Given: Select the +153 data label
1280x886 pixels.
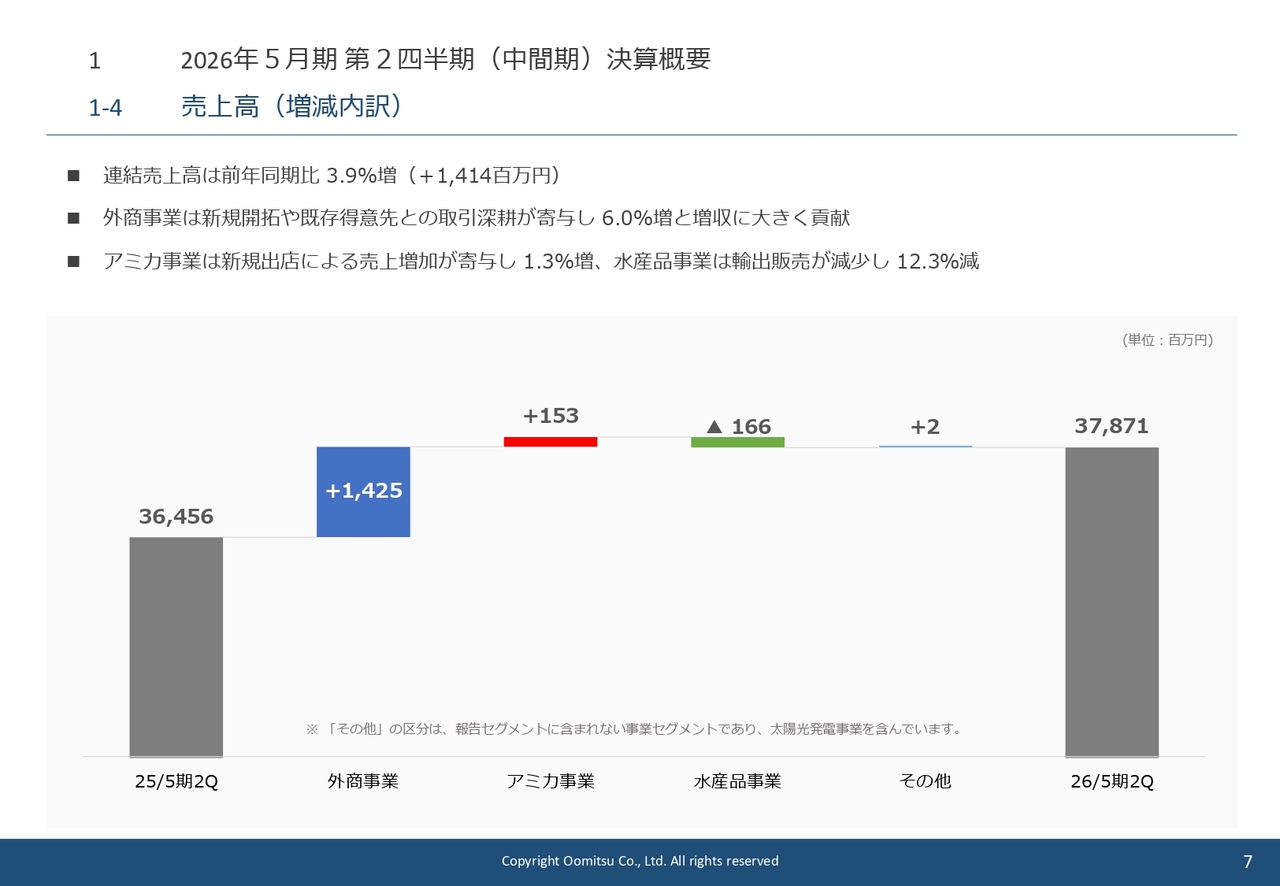Looking at the screenshot, I should click(x=550, y=416).
